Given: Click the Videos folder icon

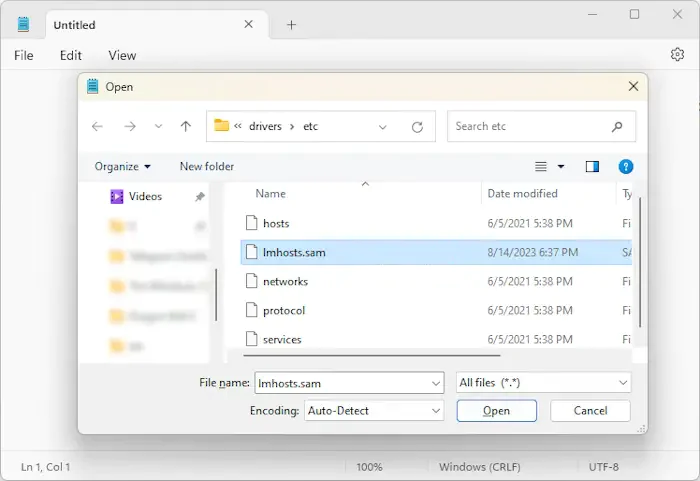Looking at the screenshot, I should (117, 197).
